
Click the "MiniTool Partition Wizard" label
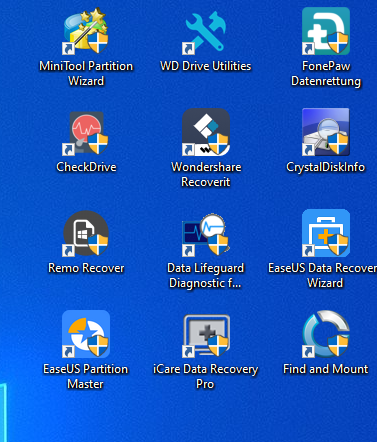86,73
